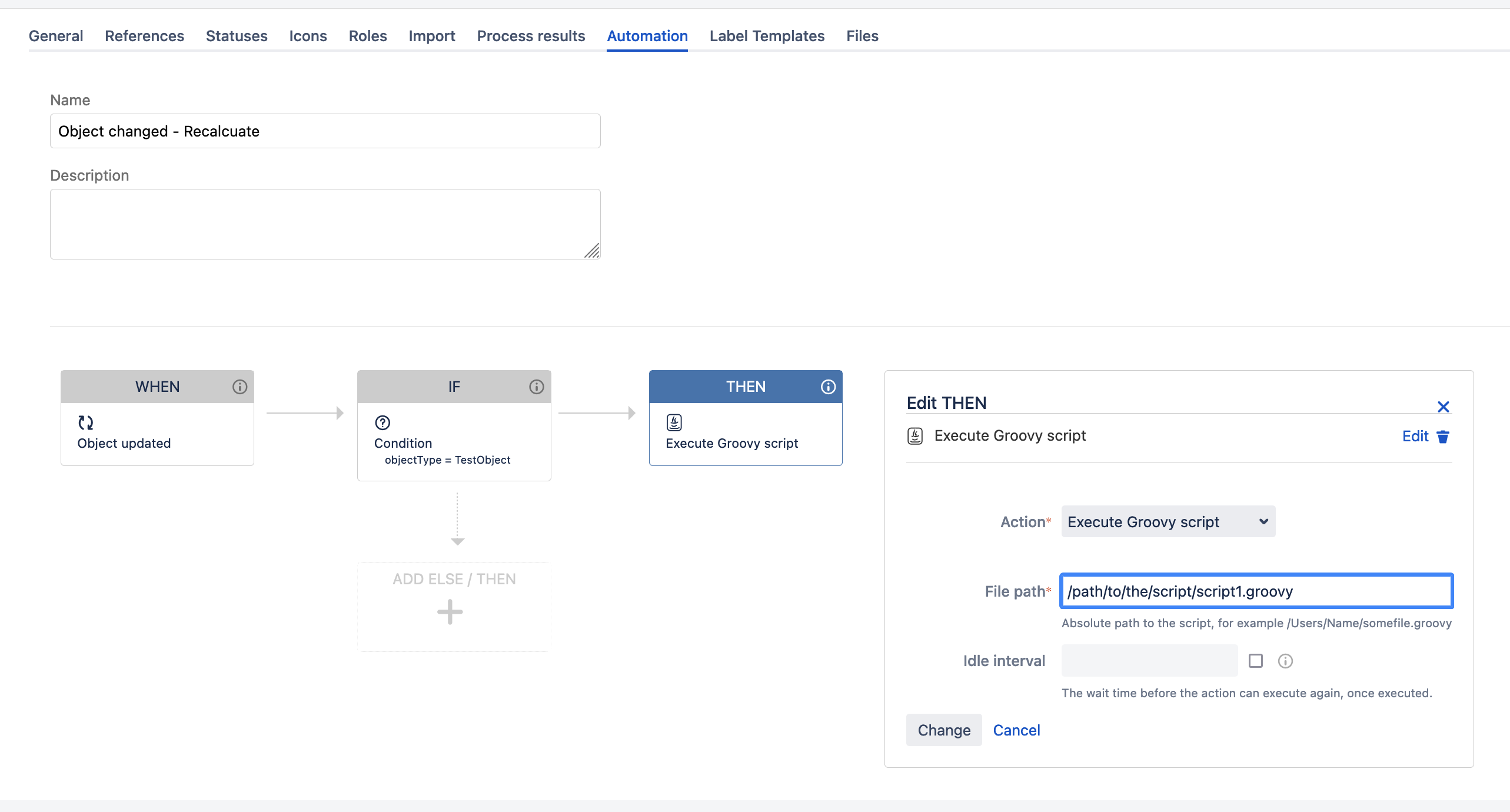This screenshot has height=812, width=1510.
Task: Click the Description resize handle
Action: coord(592,251)
